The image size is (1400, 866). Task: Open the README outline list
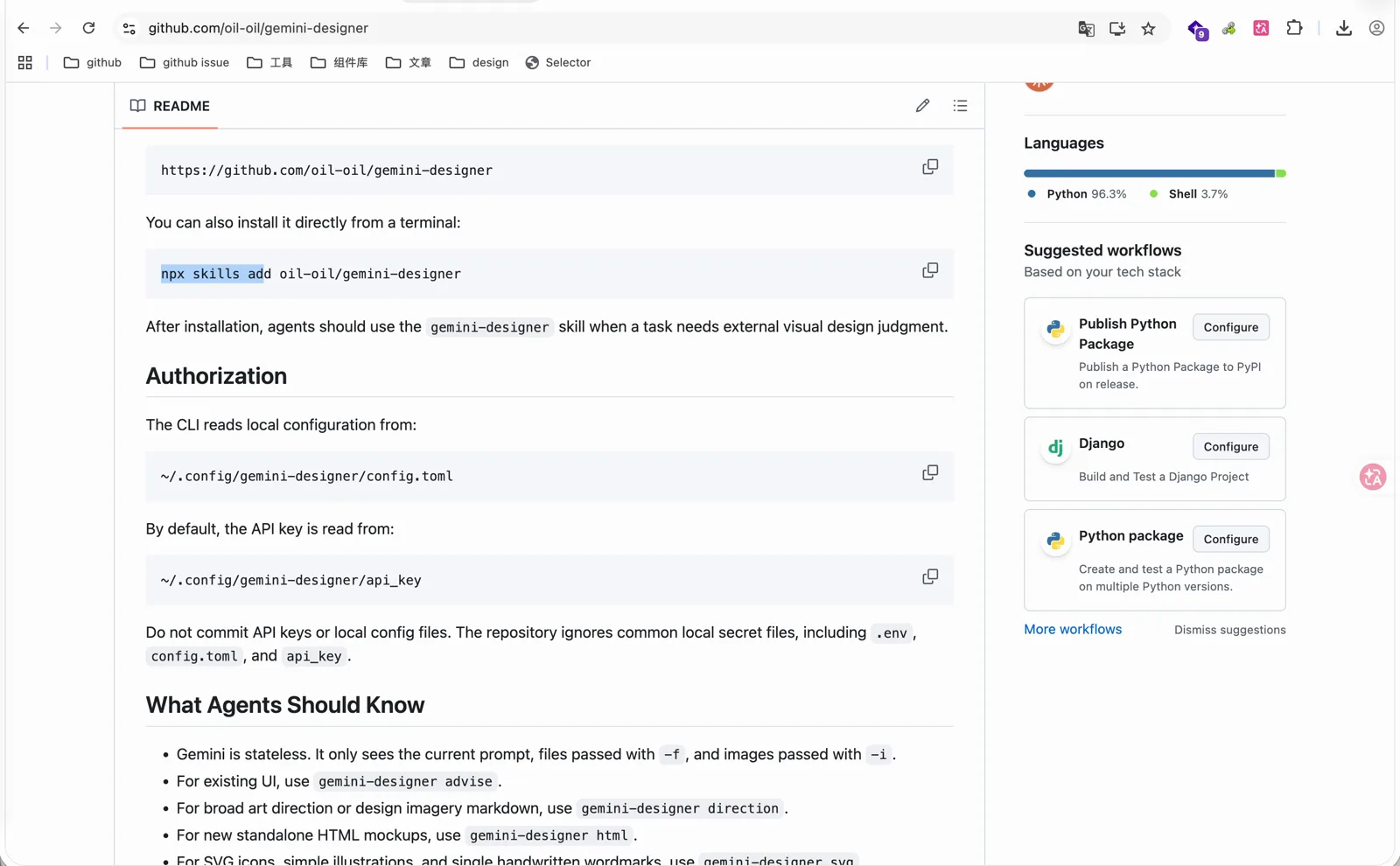(960, 106)
